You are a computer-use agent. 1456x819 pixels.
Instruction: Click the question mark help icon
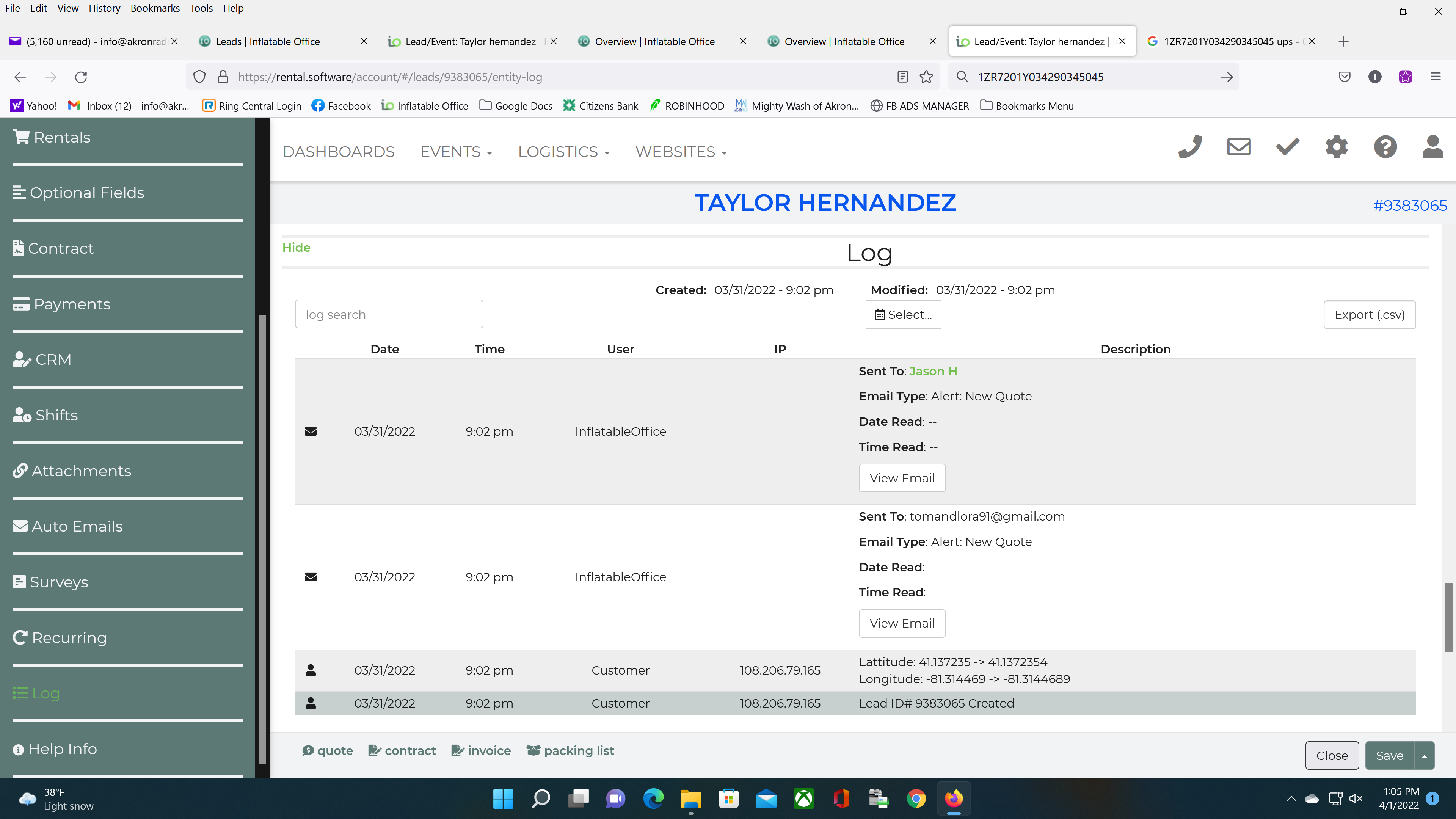pyautogui.click(x=1385, y=147)
